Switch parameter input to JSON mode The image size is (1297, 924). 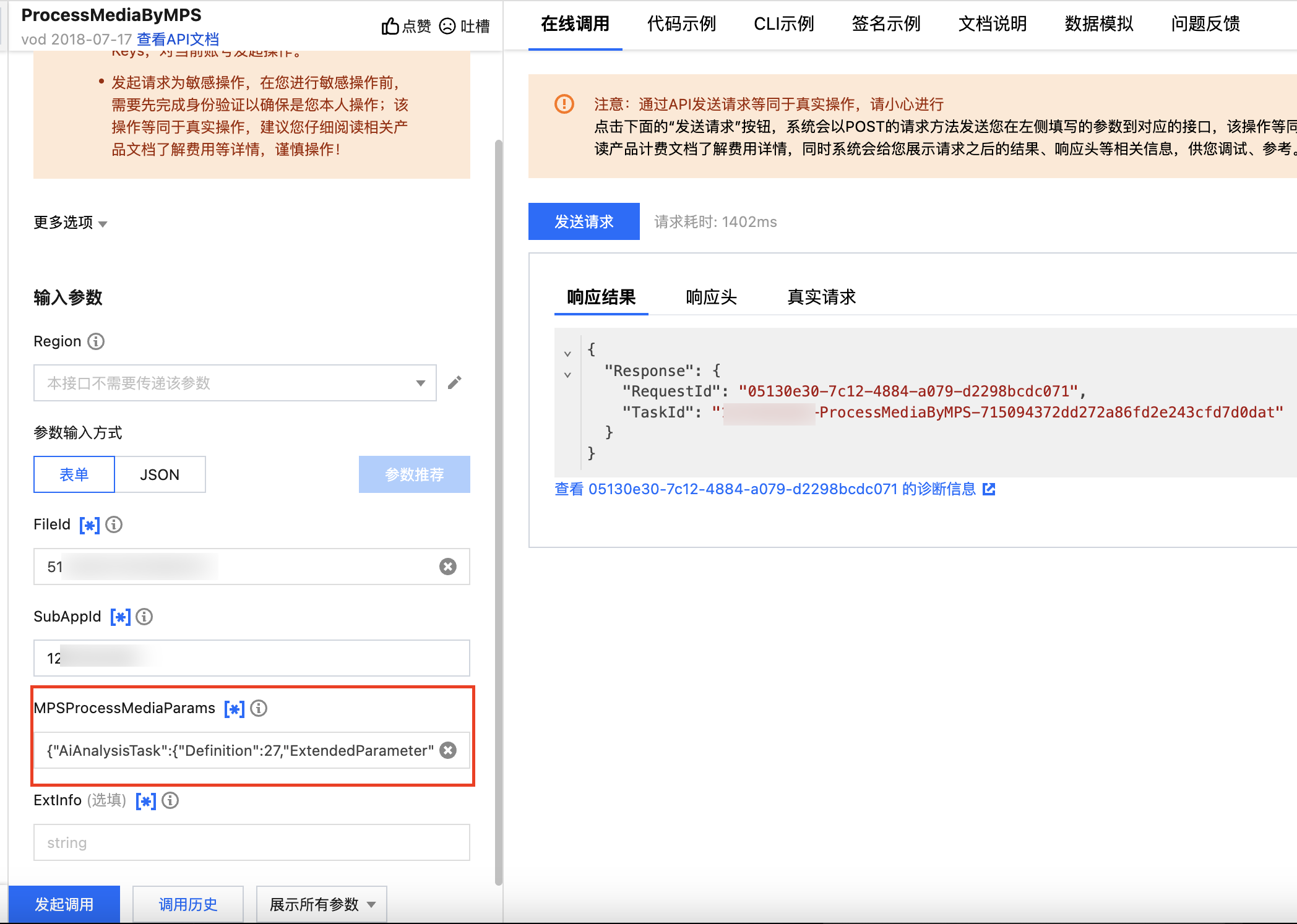click(160, 474)
